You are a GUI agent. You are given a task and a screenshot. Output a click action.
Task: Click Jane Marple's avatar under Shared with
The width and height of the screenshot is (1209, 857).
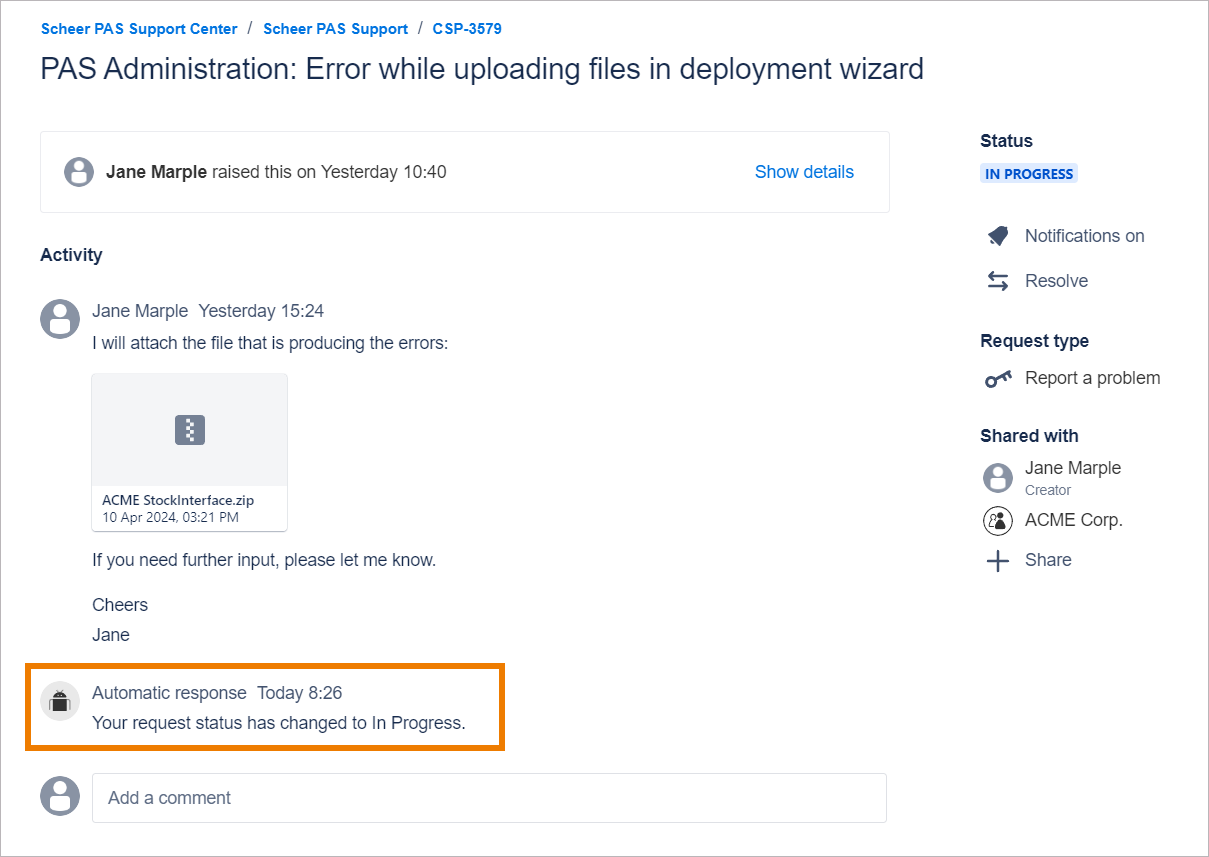pos(998,477)
